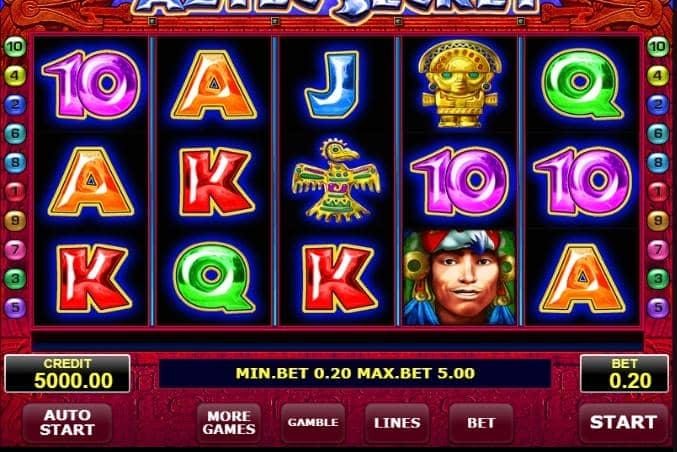
Task: Click the Bet 0.20 amount display
Action: (624, 374)
